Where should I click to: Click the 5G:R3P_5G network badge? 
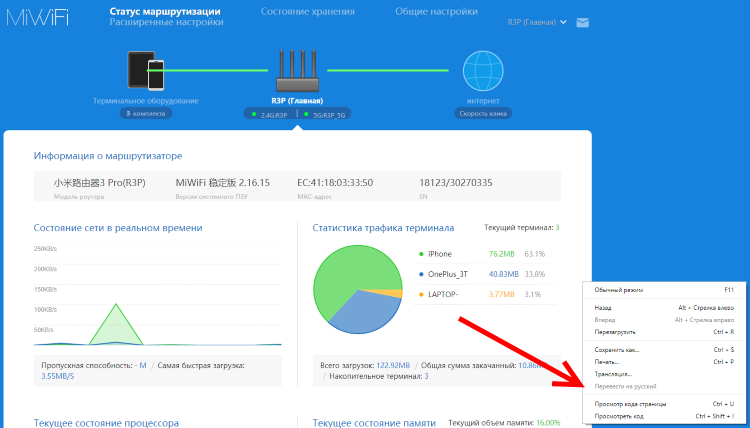tap(325, 115)
